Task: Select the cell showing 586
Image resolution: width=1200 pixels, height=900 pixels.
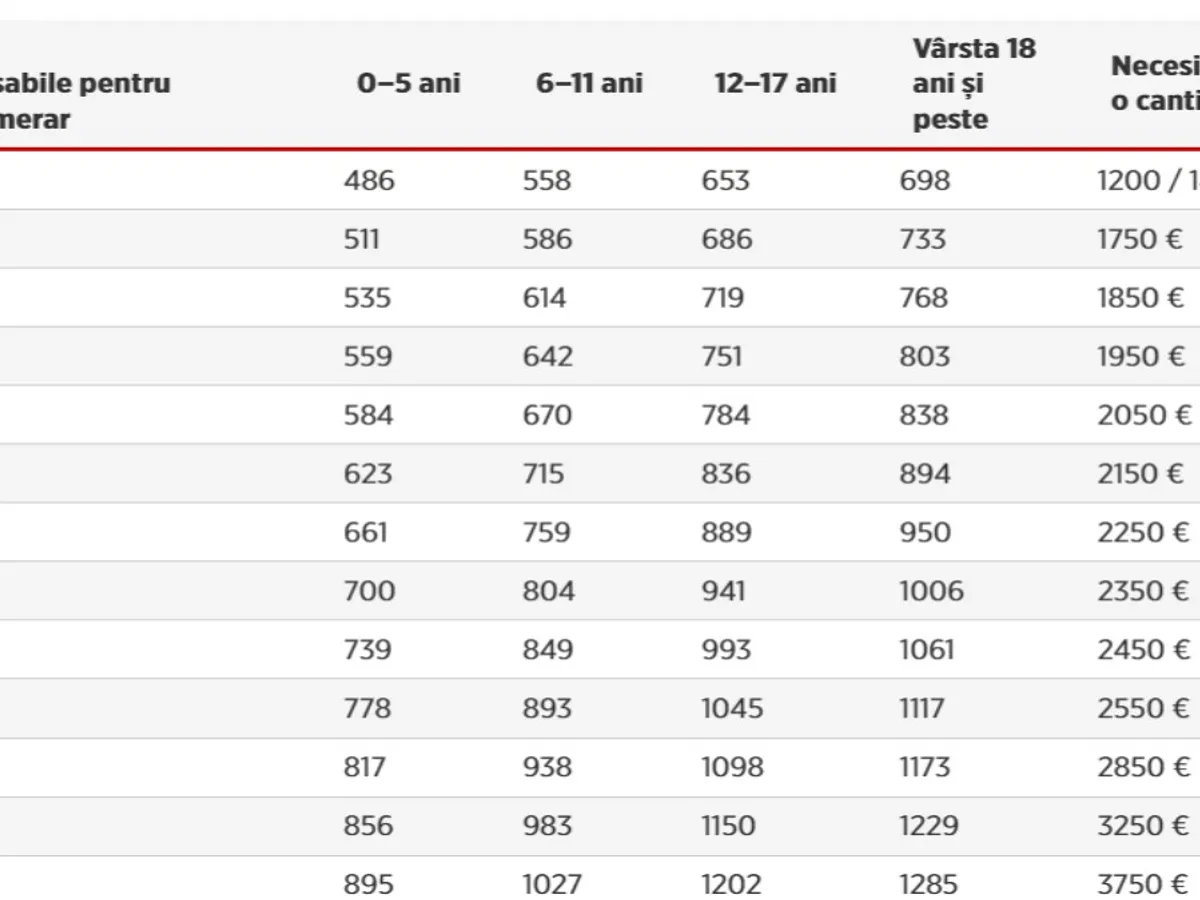Action: coord(547,239)
